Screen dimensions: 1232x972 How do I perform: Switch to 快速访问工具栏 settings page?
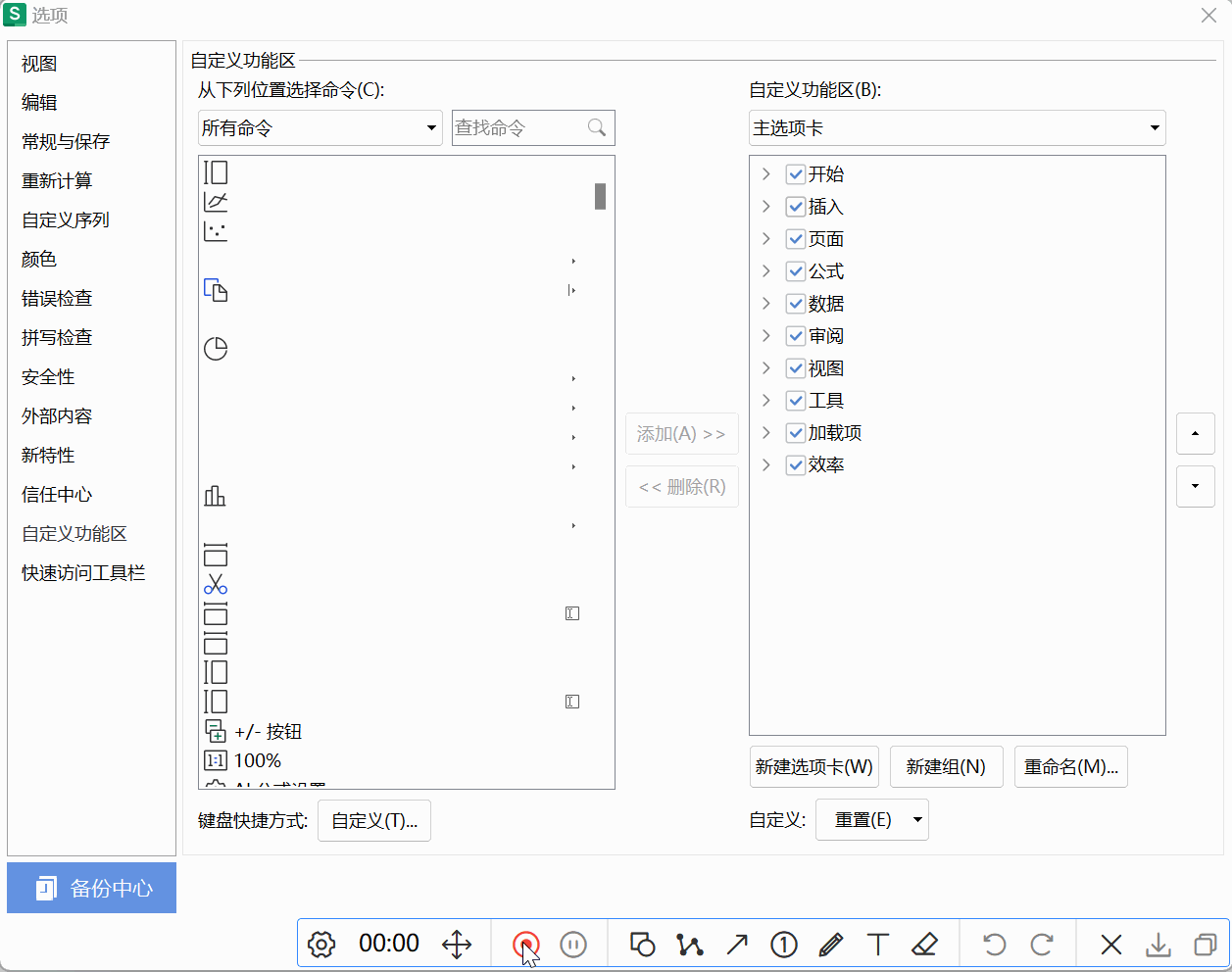(83, 573)
